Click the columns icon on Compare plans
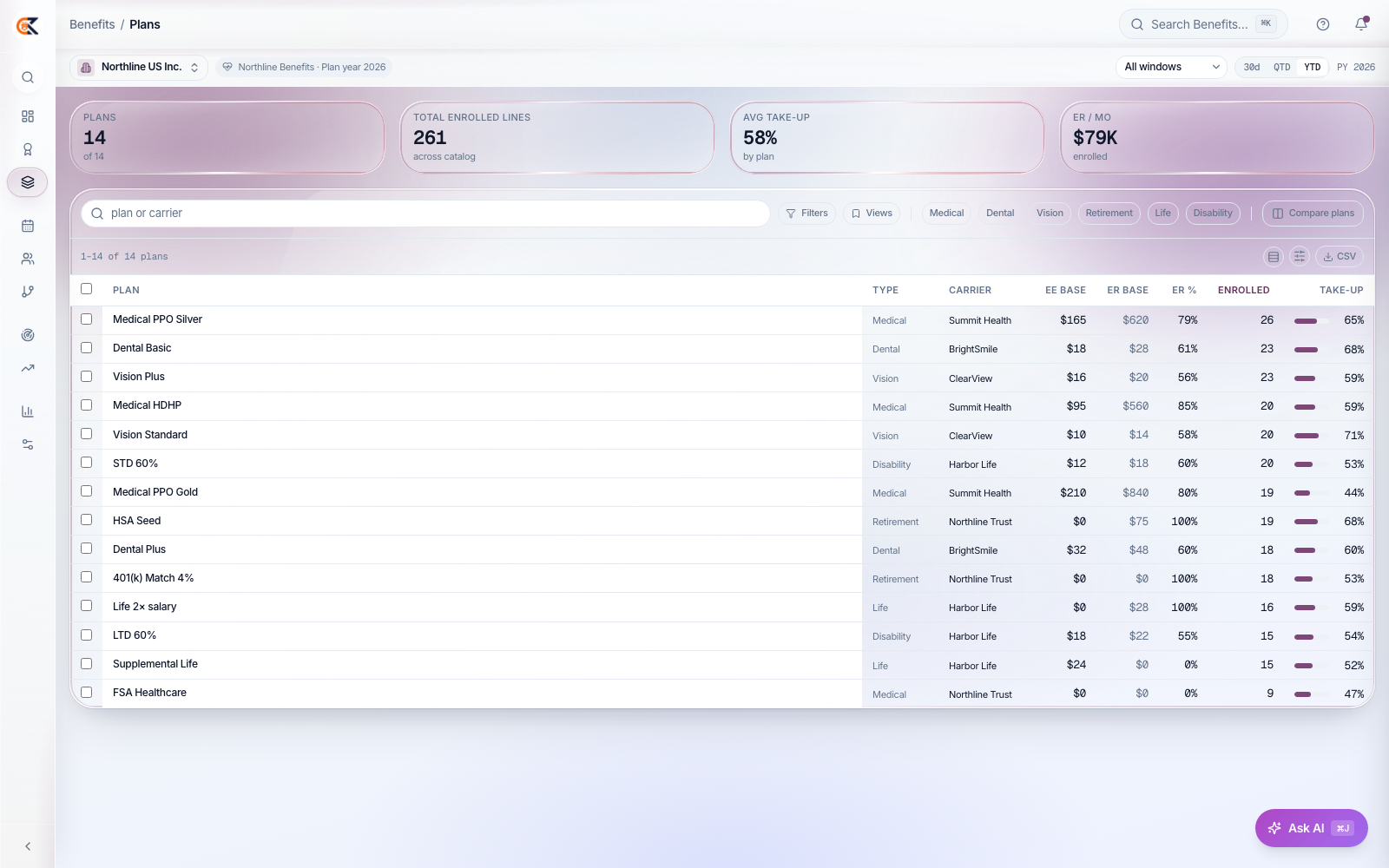 click(1278, 214)
